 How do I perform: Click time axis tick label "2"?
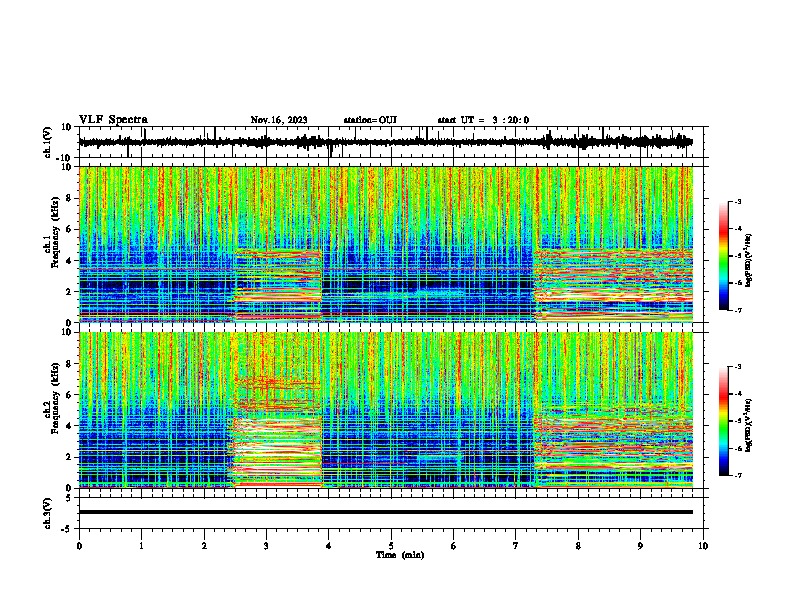[x=204, y=546]
